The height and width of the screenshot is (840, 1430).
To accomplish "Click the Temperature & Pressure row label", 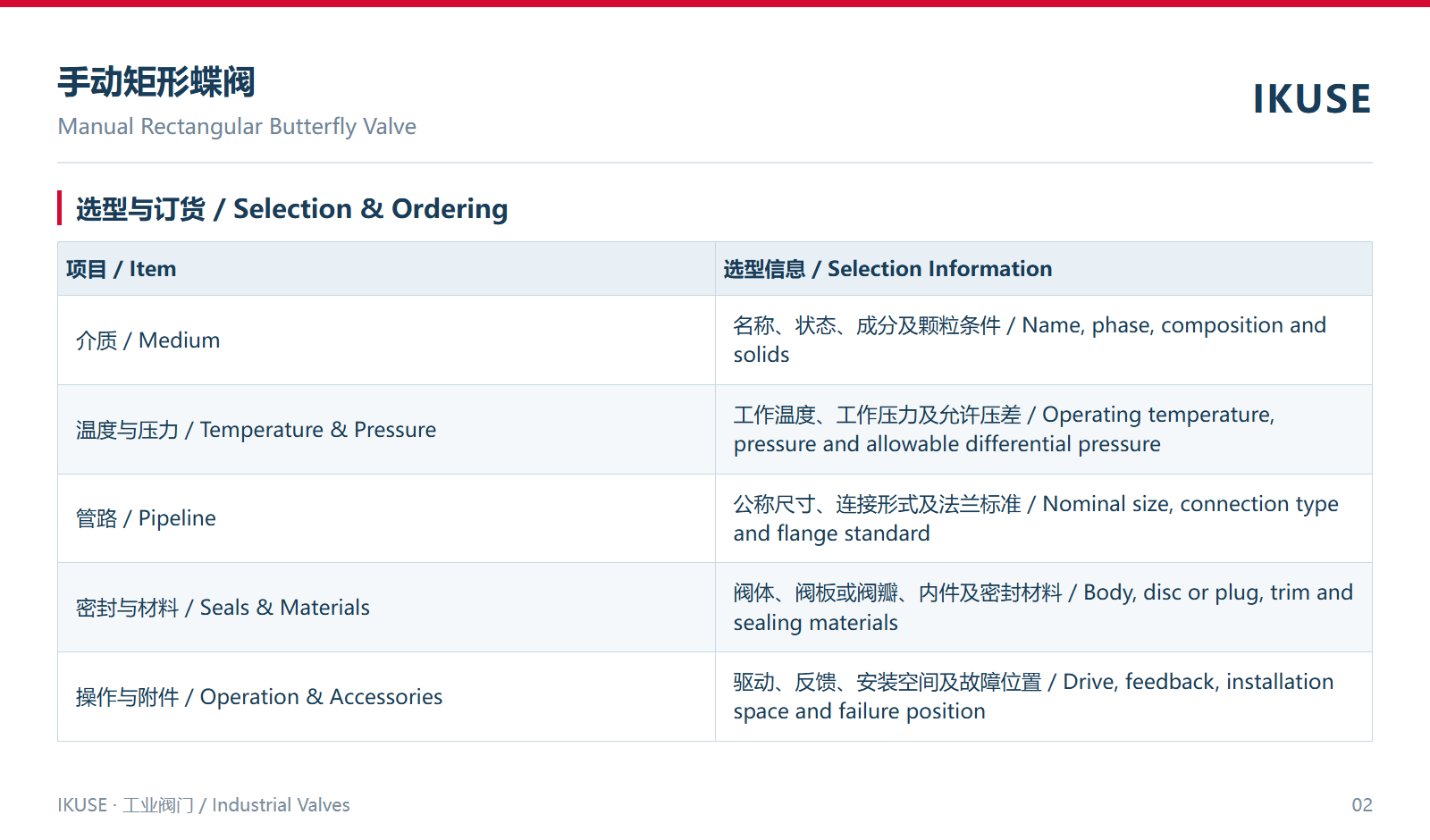I will click(256, 430).
